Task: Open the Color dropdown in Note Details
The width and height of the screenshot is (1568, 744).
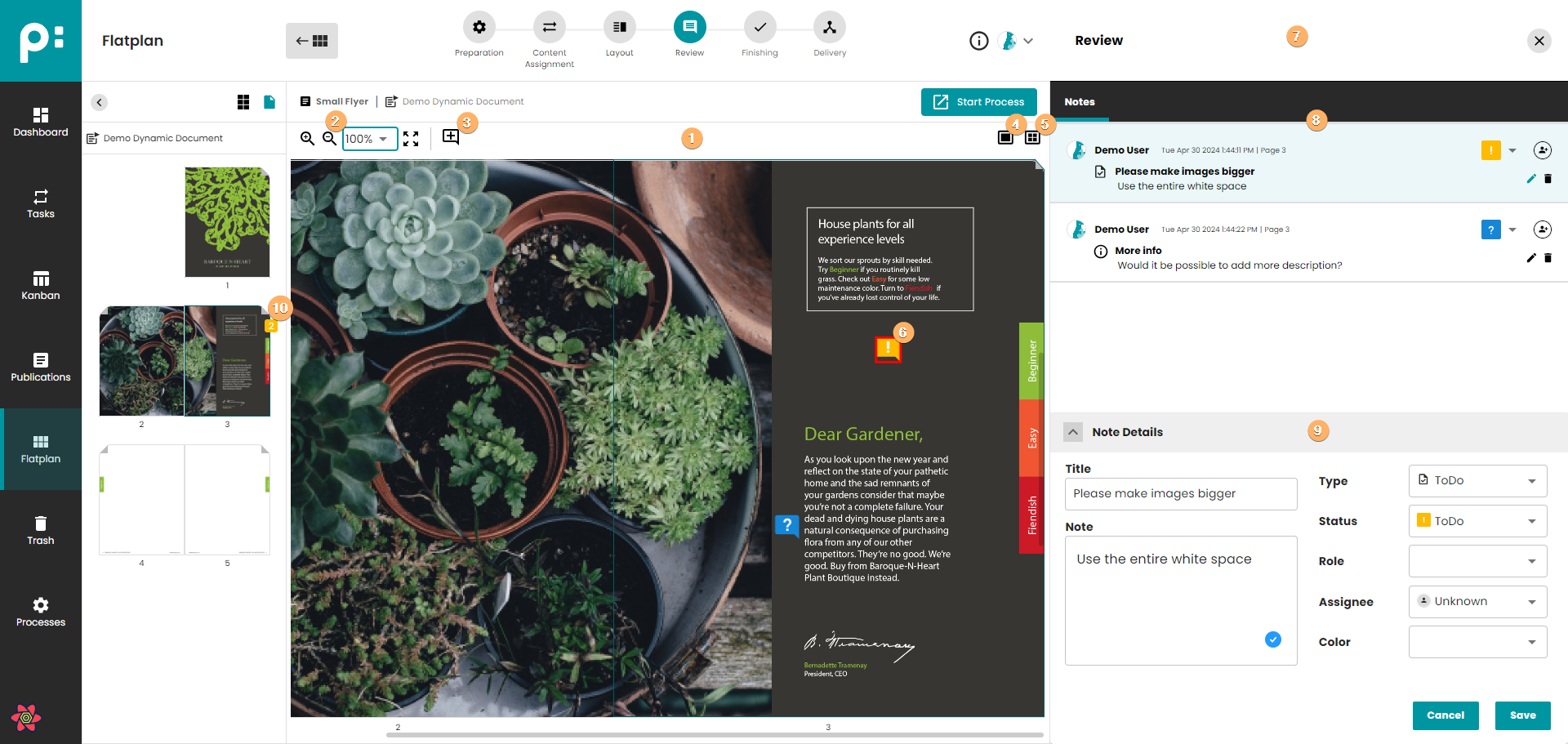Action: pyautogui.click(x=1477, y=642)
